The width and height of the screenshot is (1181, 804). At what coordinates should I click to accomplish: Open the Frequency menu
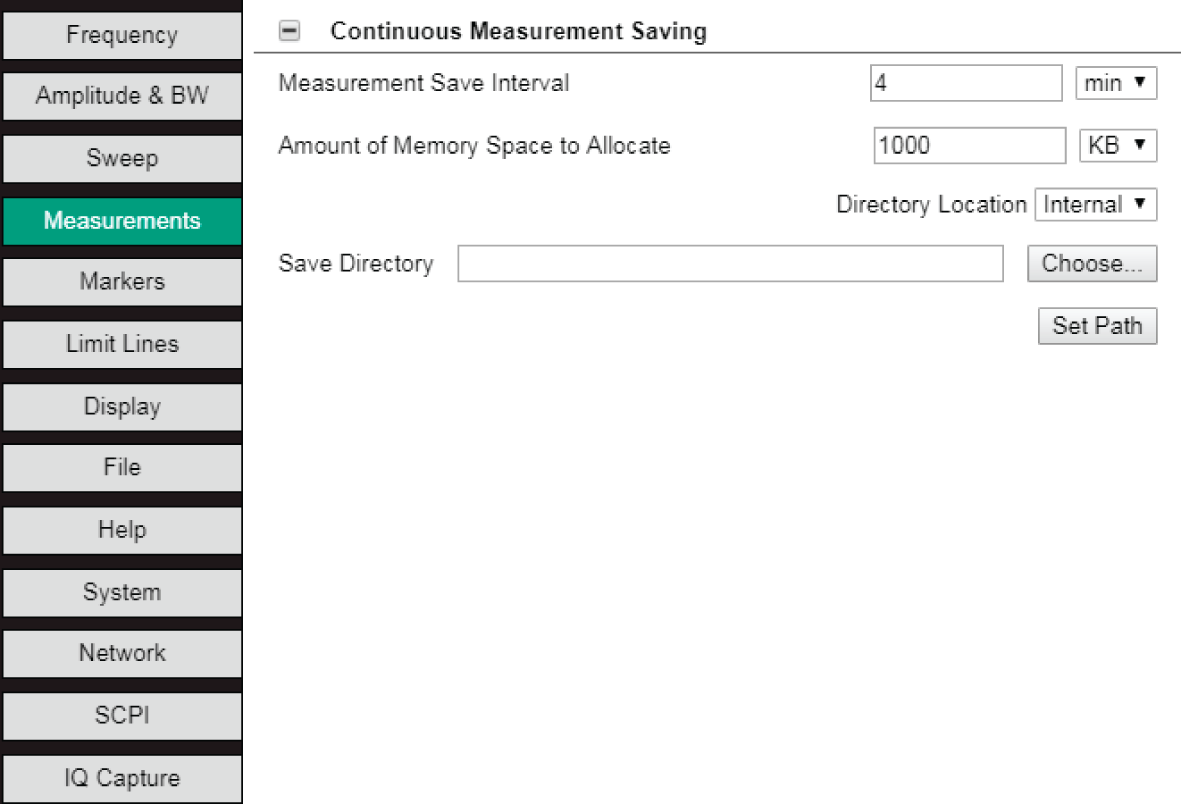pyautogui.click(x=122, y=35)
